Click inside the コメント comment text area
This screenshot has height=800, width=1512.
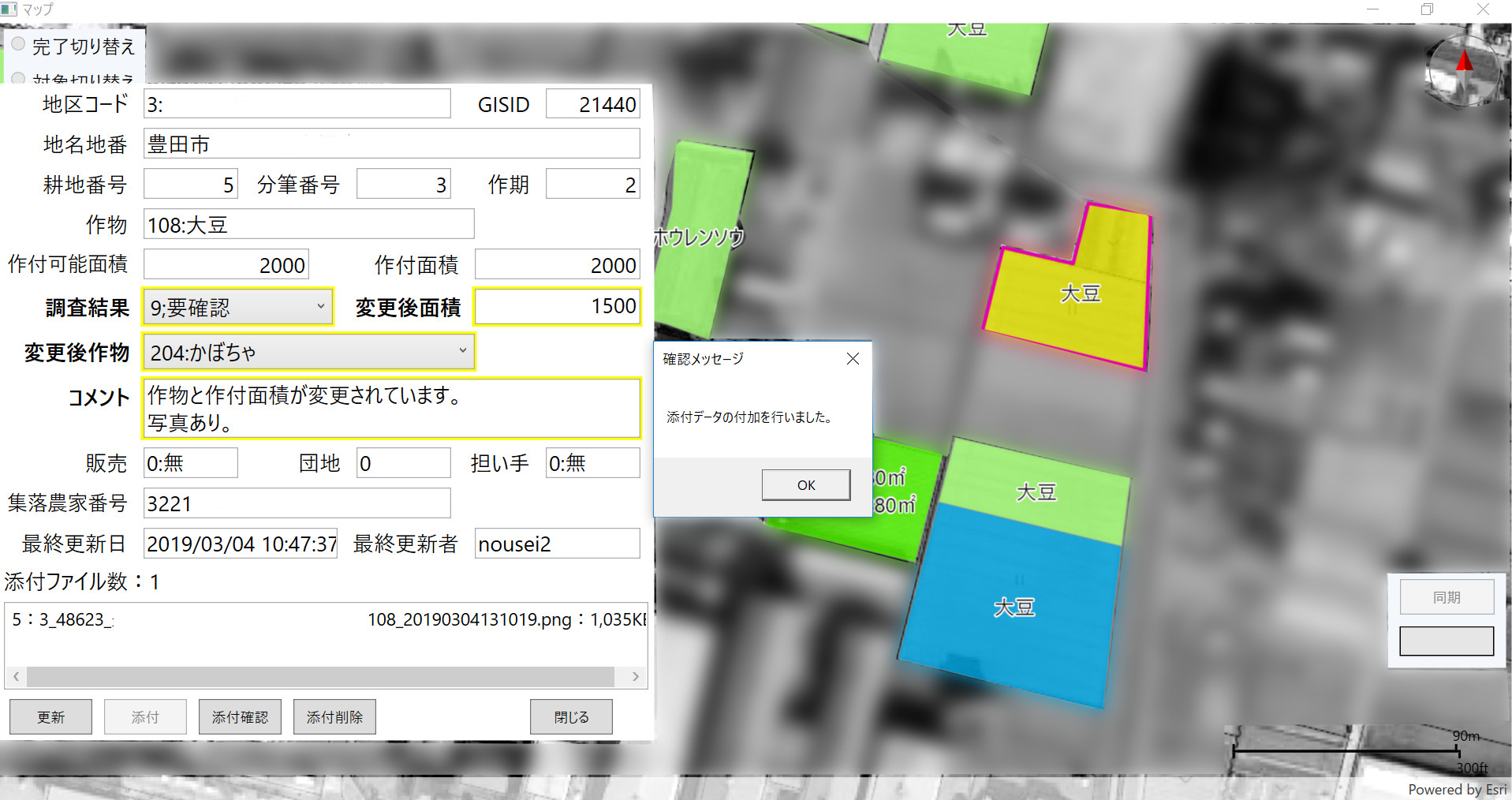pos(390,409)
